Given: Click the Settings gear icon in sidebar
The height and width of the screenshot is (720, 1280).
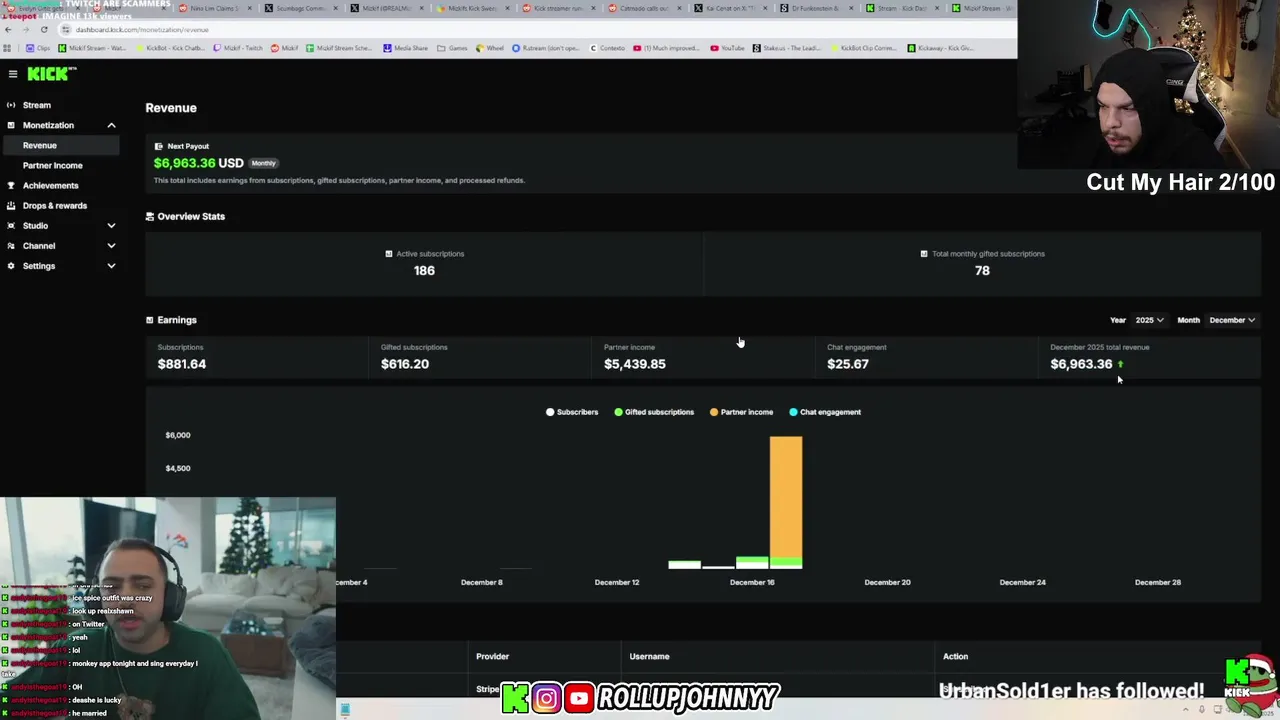Looking at the screenshot, I should (11, 265).
